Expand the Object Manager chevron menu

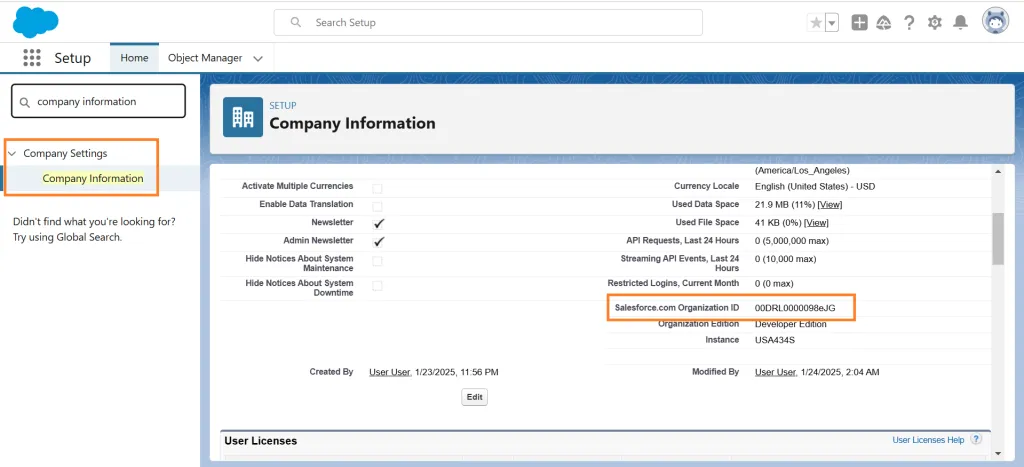pos(258,58)
